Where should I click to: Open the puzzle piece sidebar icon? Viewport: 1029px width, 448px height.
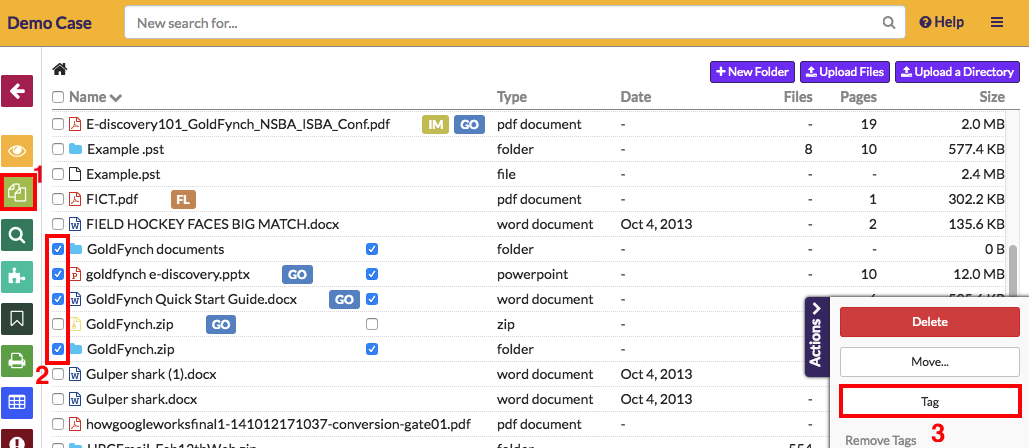coord(17,277)
